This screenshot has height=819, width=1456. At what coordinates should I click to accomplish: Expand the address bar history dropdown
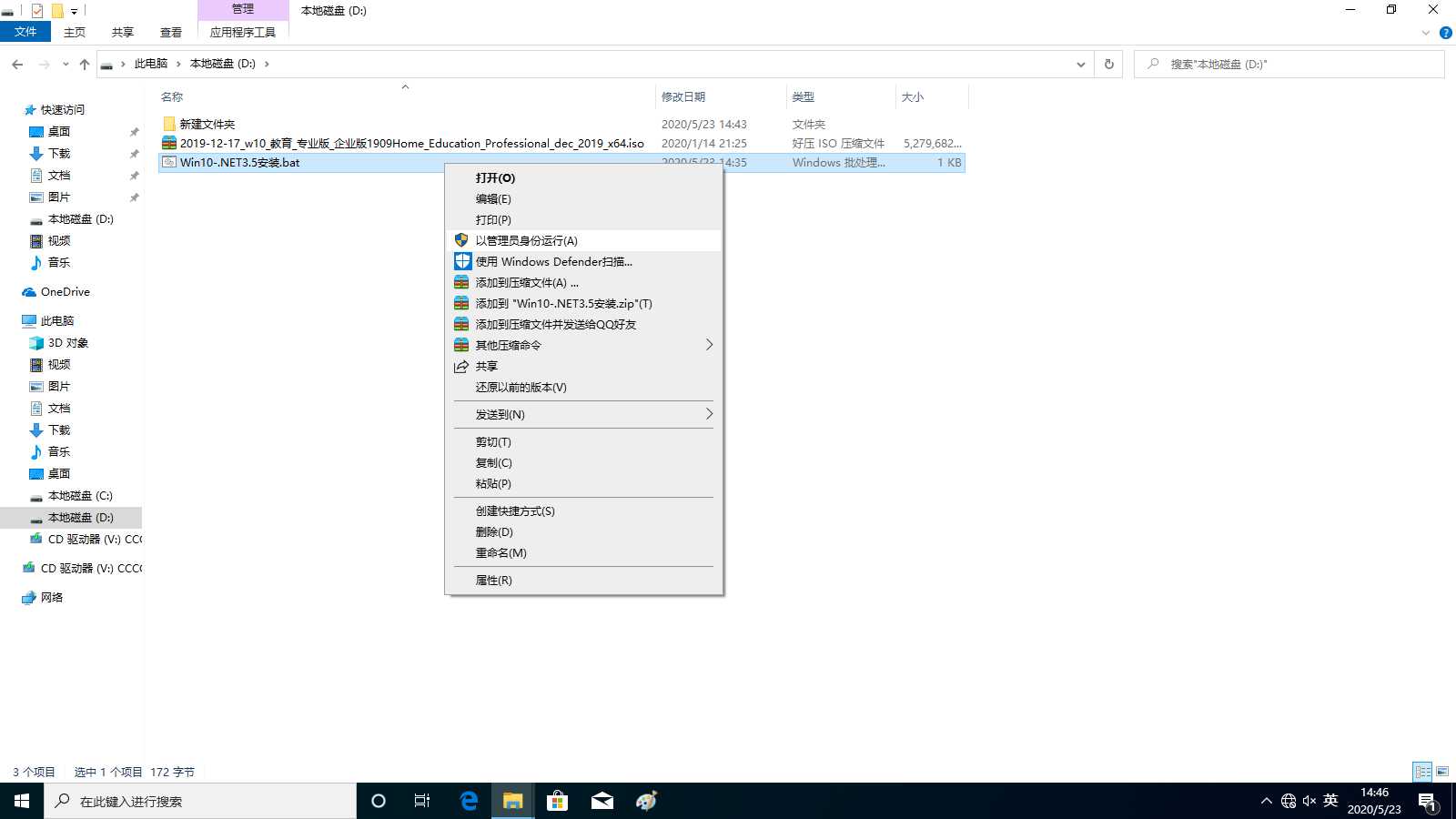(1080, 64)
